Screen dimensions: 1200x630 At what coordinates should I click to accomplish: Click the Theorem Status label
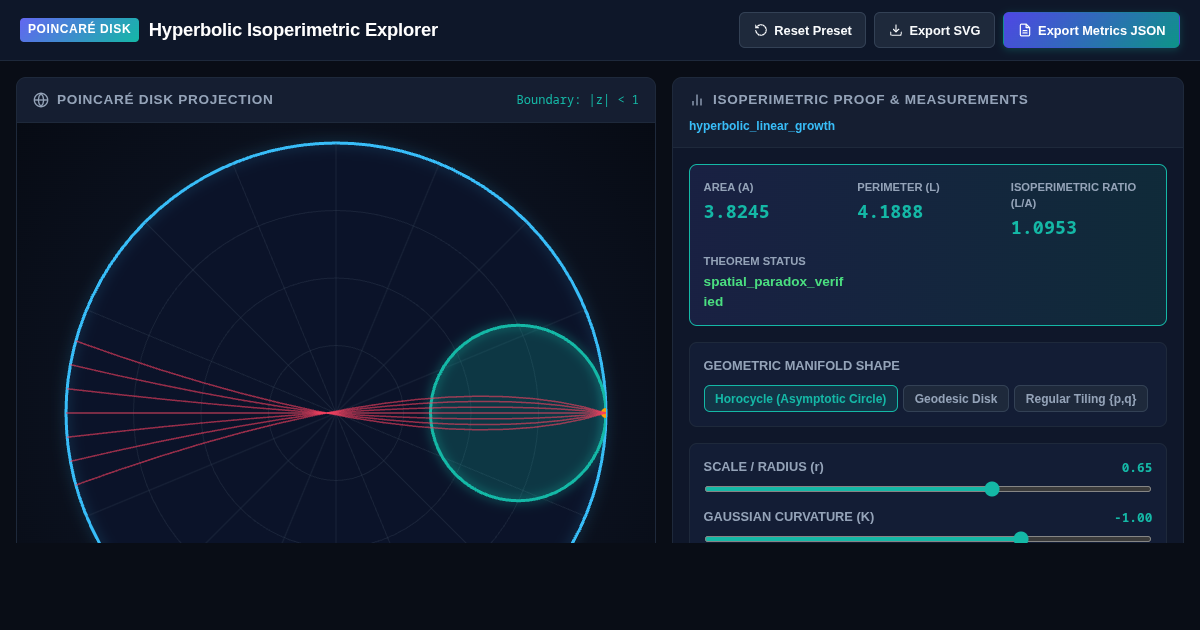click(x=755, y=261)
